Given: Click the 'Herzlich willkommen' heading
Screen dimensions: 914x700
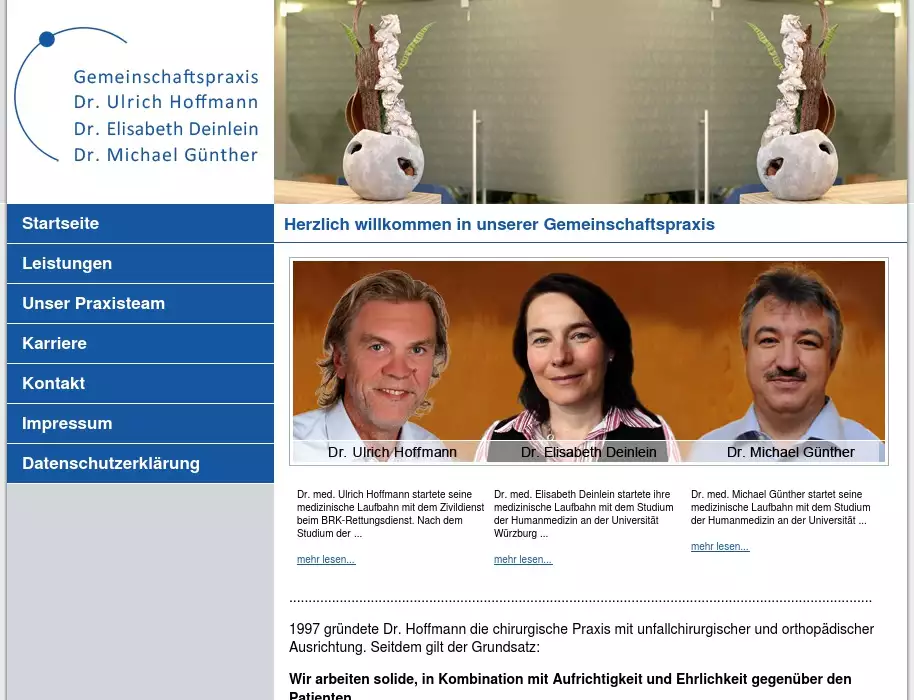Looking at the screenshot, I should (499, 225).
